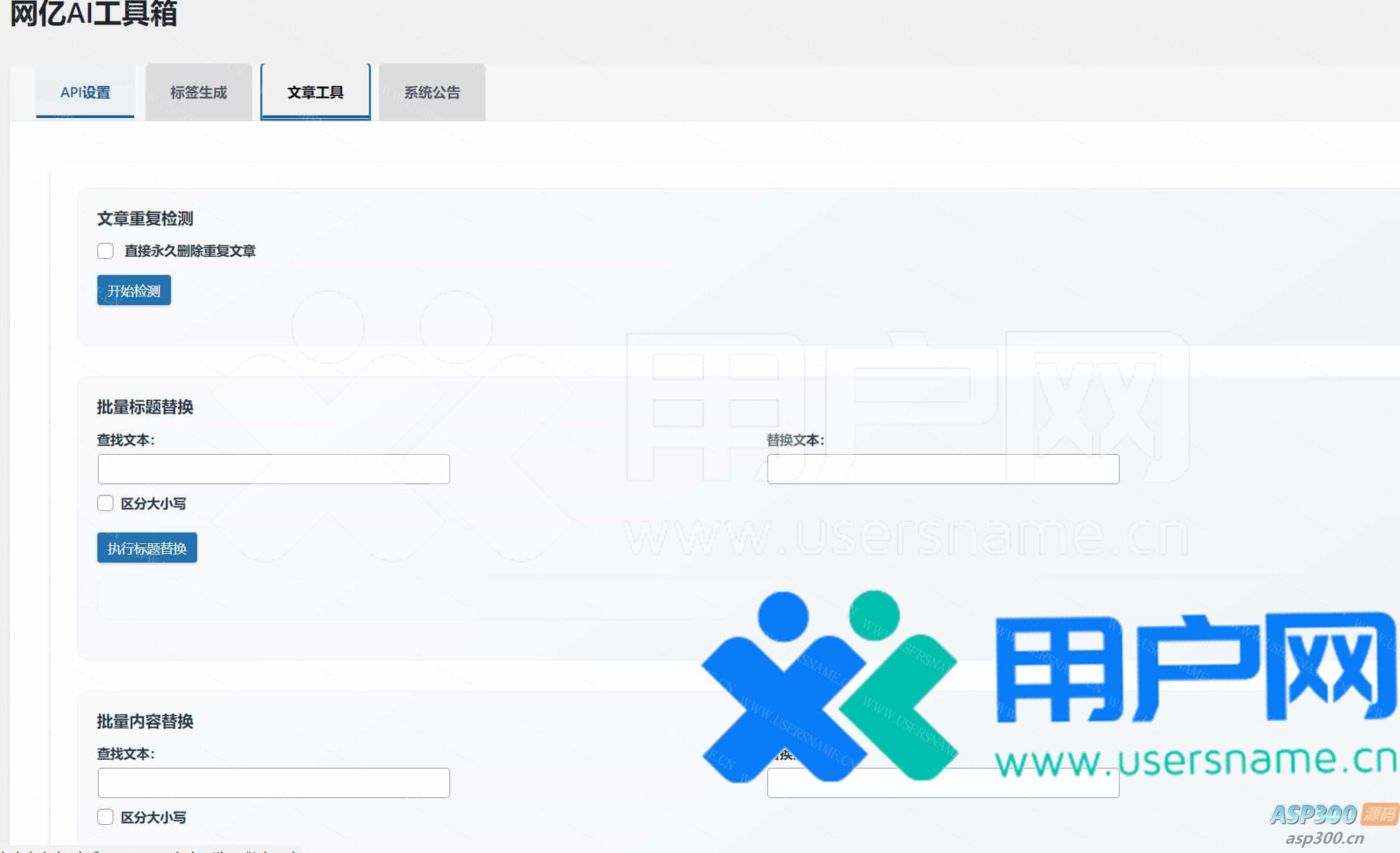Enable 直接永久删除重复文章 checkbox
The image size is (1400, 853).
click(x=105, y=251)
